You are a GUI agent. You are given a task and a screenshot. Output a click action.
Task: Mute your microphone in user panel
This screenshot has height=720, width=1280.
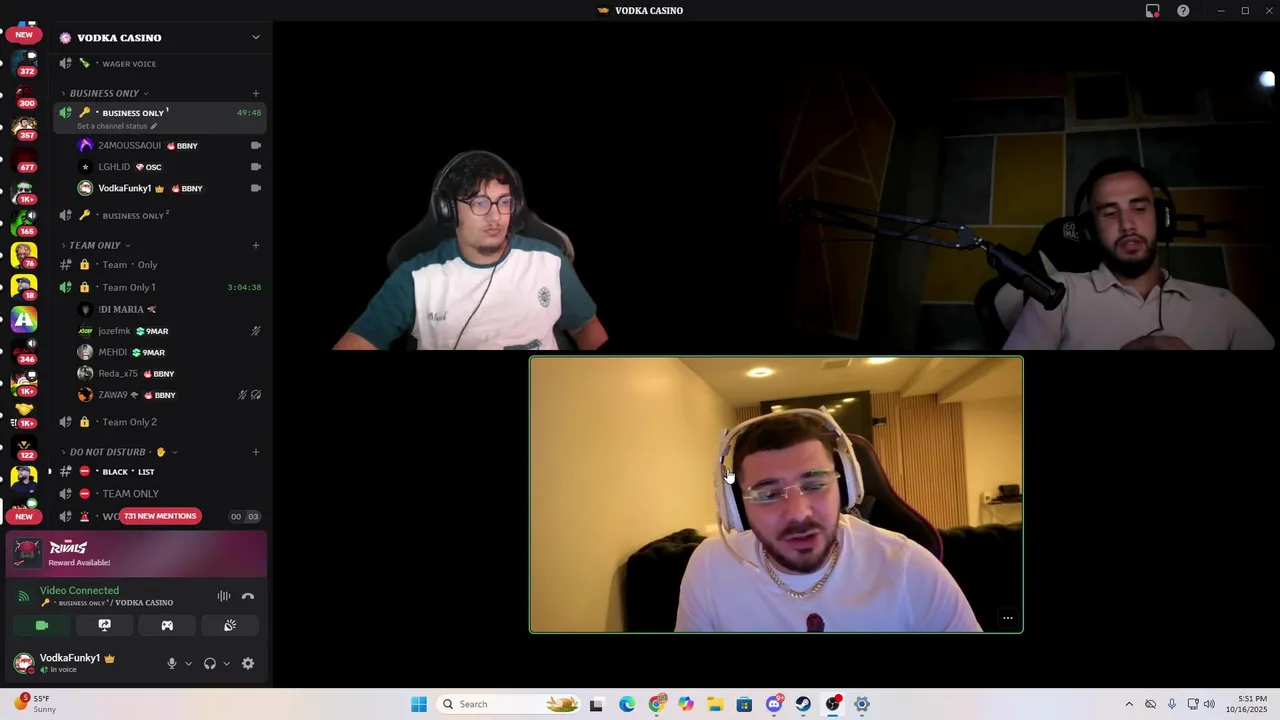tap(171, 663)
